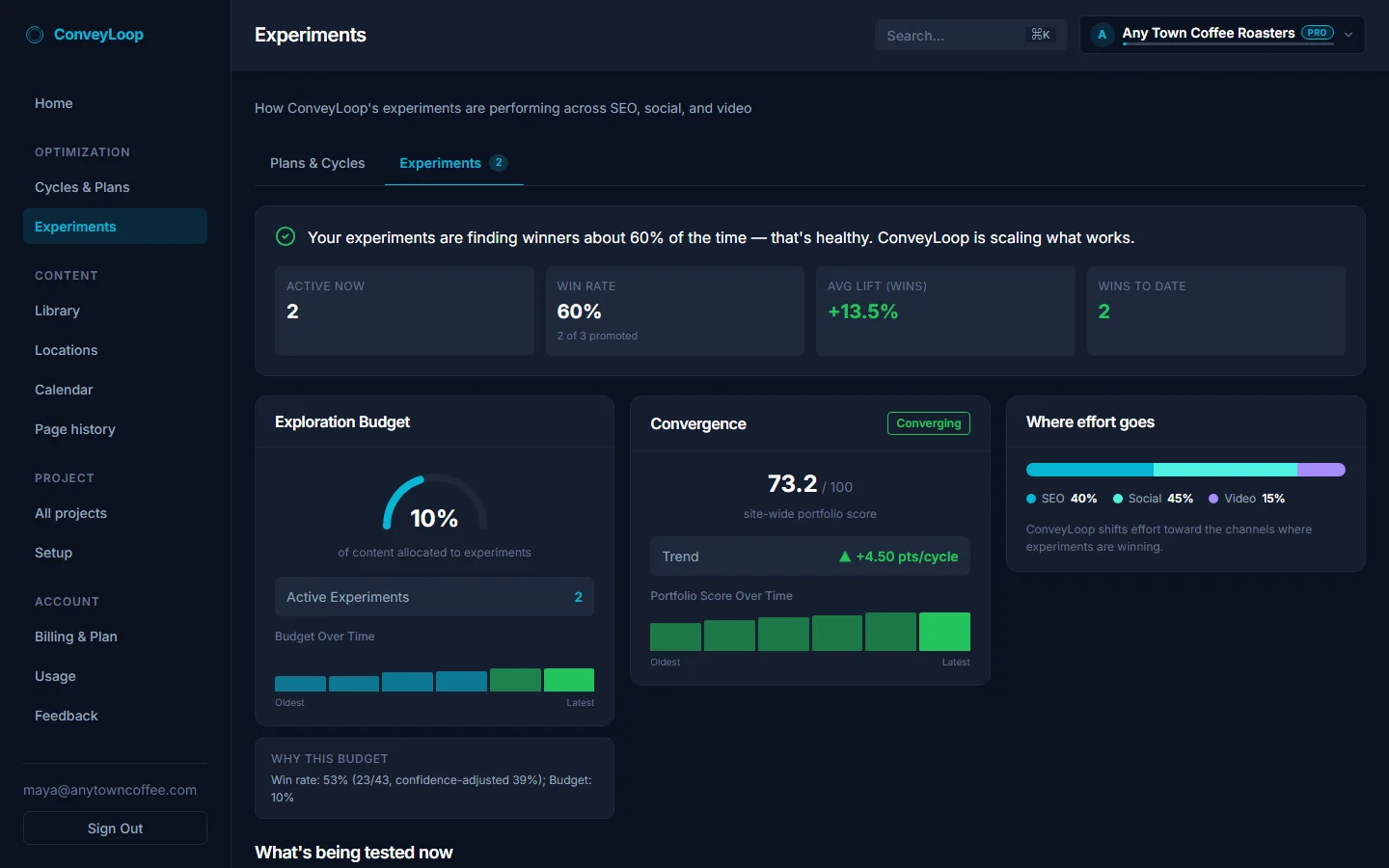The height and width of the screenshot is (868, 1389).
Task: Expand the Any Town Coffee Roasters dropdown
Action: click(x=1222, y=35)
